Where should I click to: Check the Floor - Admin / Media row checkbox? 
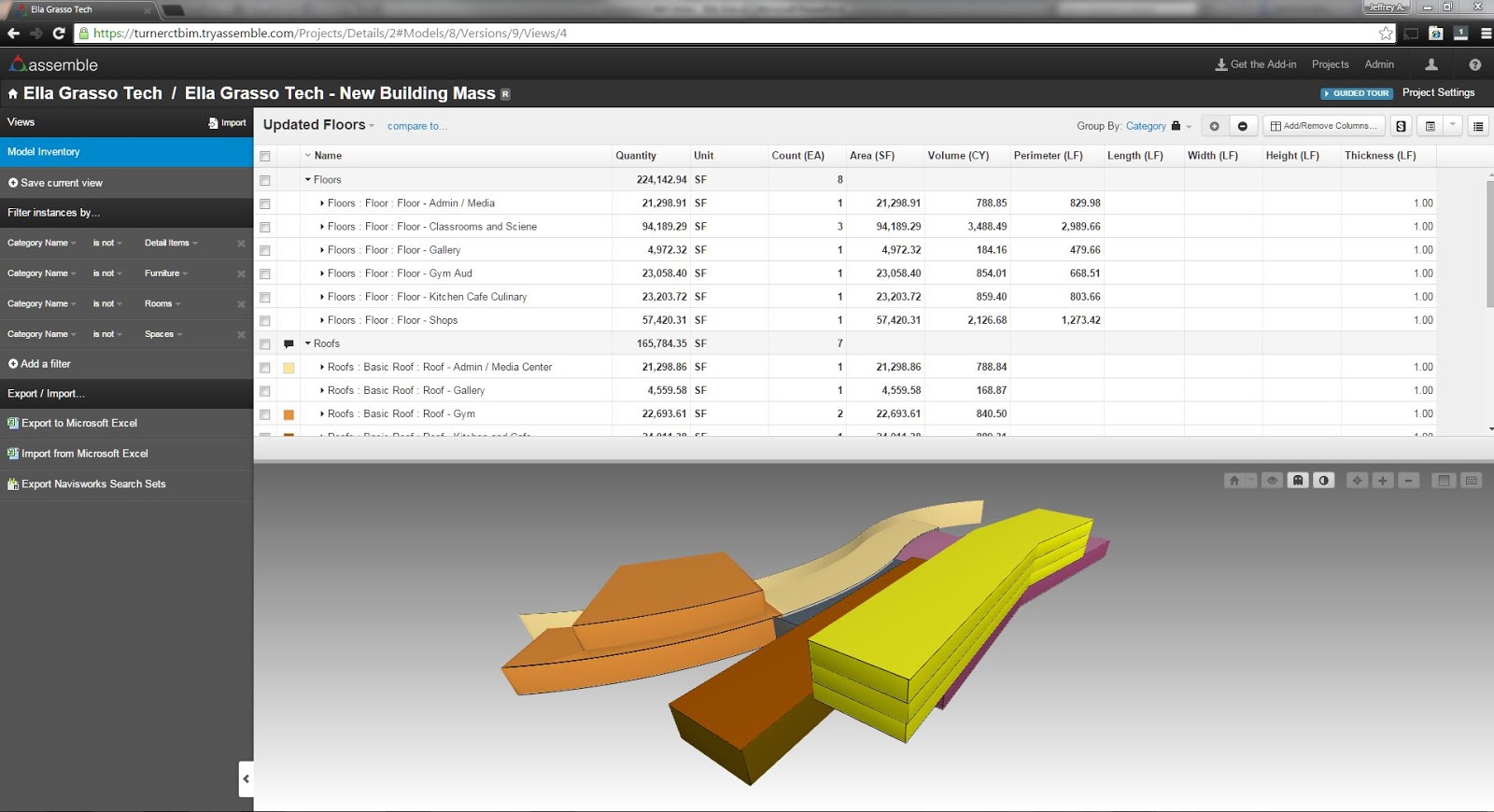click(x=265, y=203)
